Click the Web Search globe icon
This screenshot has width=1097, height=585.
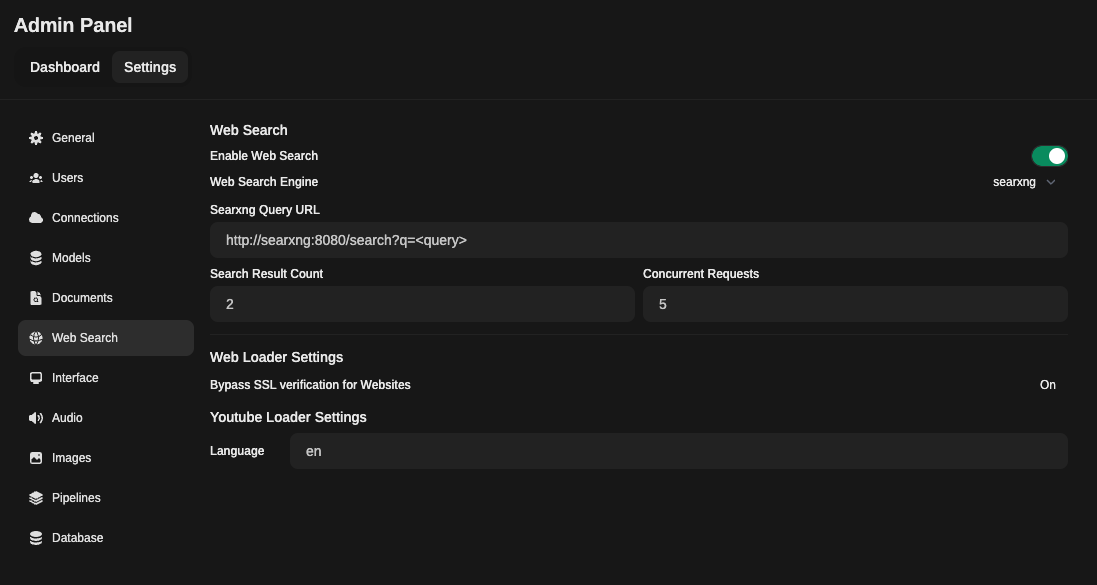click(x=36, y=337)
